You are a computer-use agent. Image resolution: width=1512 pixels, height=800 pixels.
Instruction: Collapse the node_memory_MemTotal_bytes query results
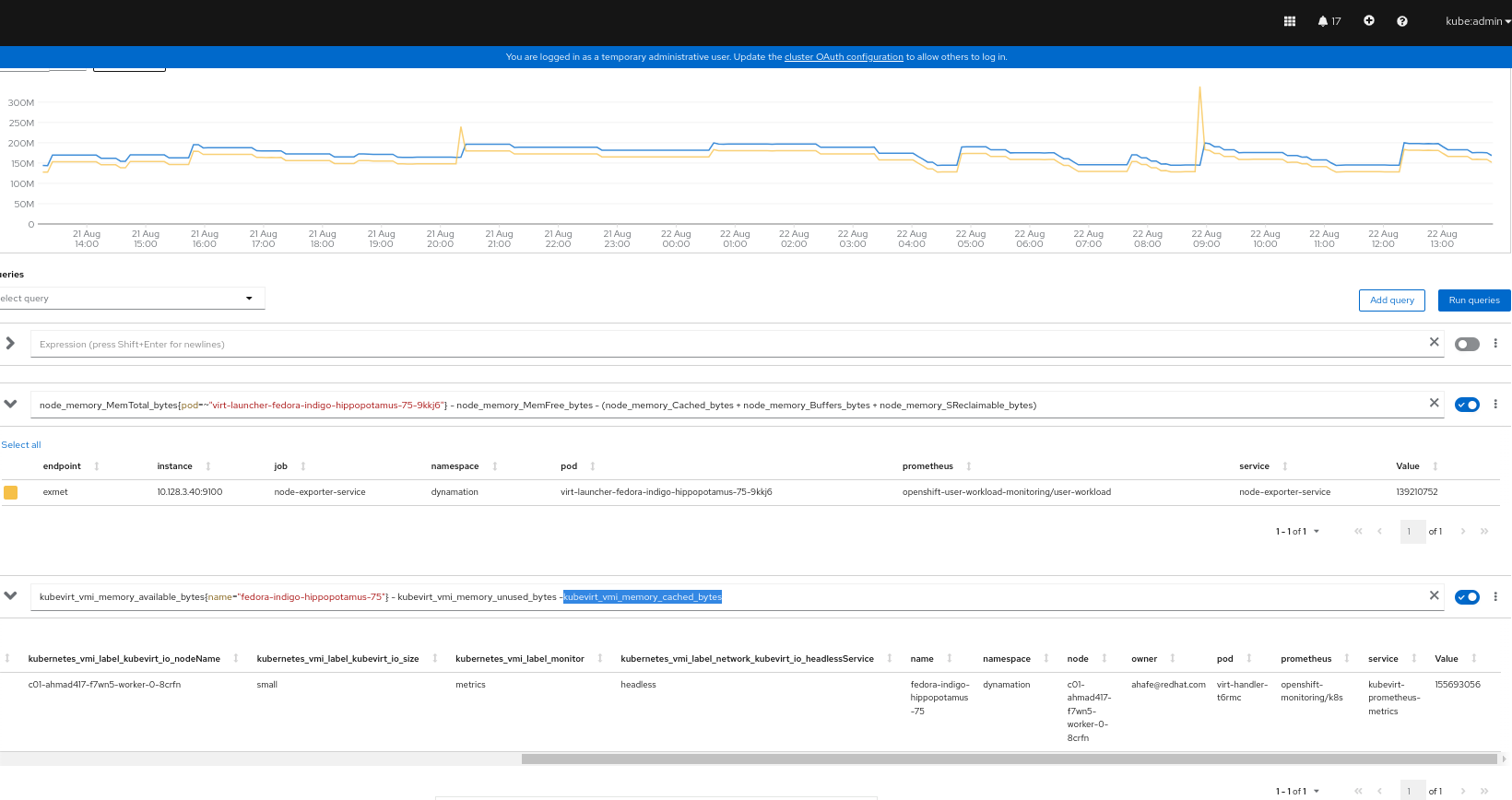[10, 404]
